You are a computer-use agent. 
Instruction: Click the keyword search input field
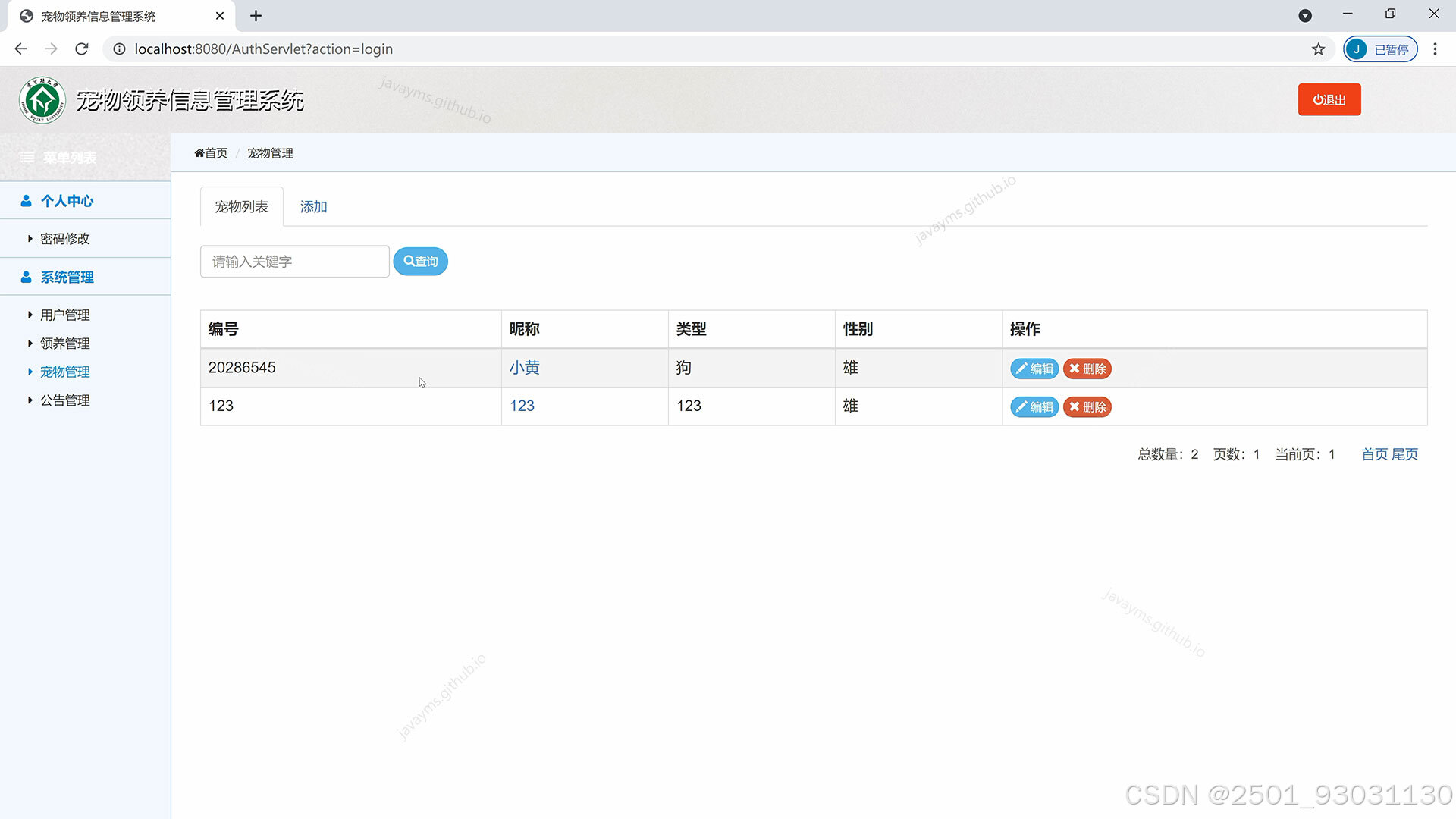[295, 262]
